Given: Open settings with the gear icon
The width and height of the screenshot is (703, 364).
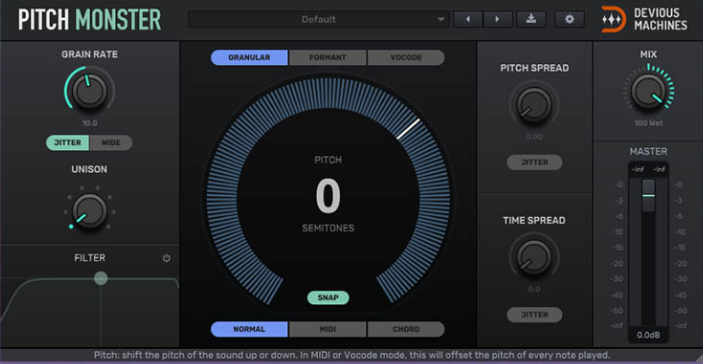Looking at the screenshot, I should click(x=569, y=19).
